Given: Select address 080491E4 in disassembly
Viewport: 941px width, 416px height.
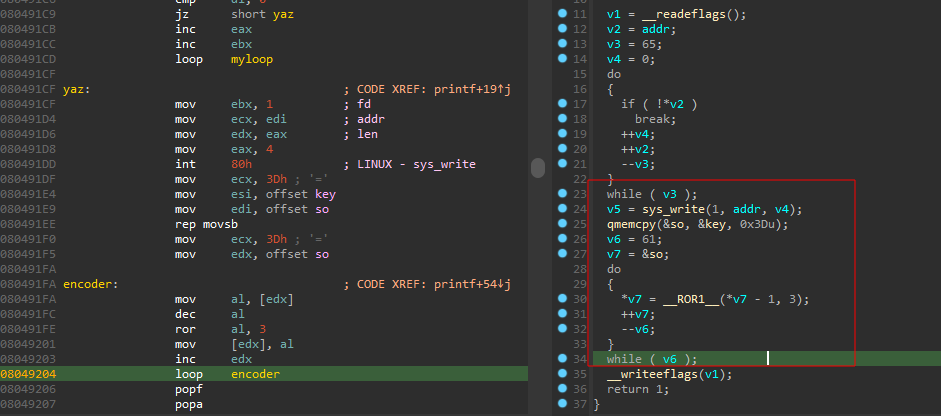Looking at the screenshot, I should point(28,194).
